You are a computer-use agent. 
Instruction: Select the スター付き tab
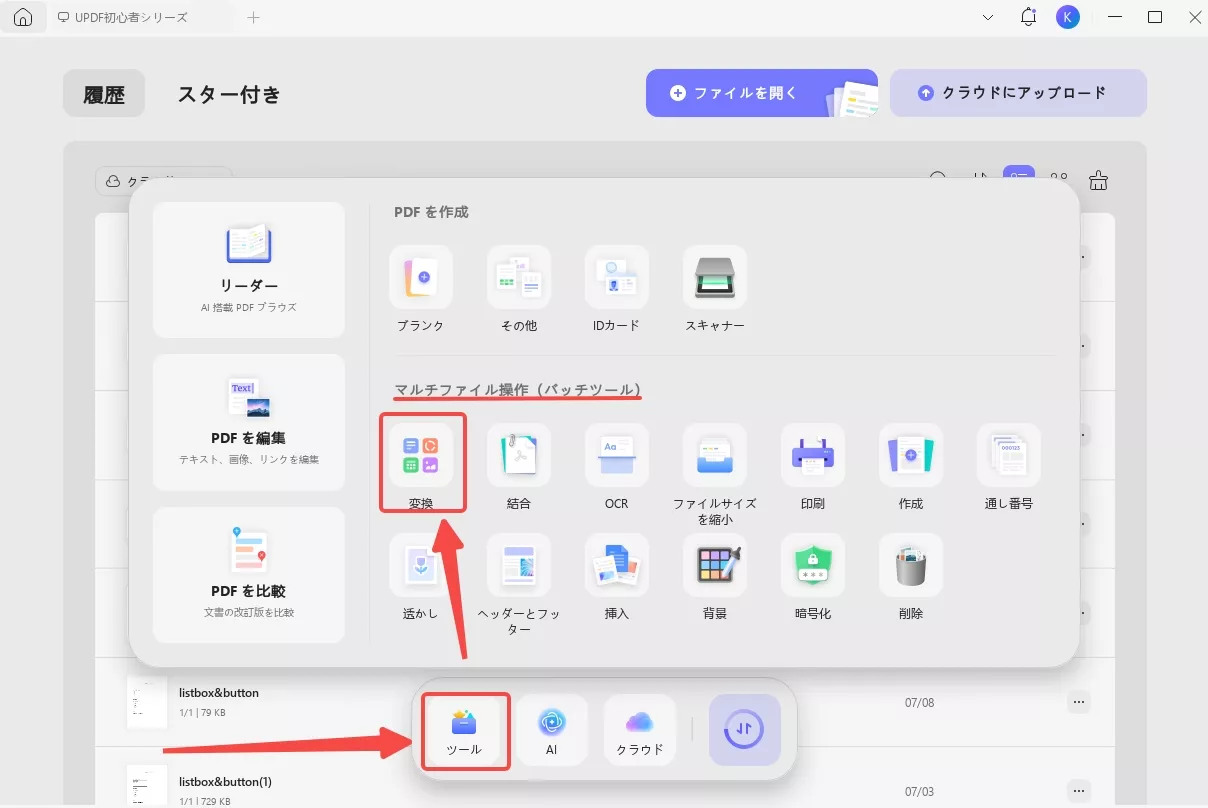229,94
